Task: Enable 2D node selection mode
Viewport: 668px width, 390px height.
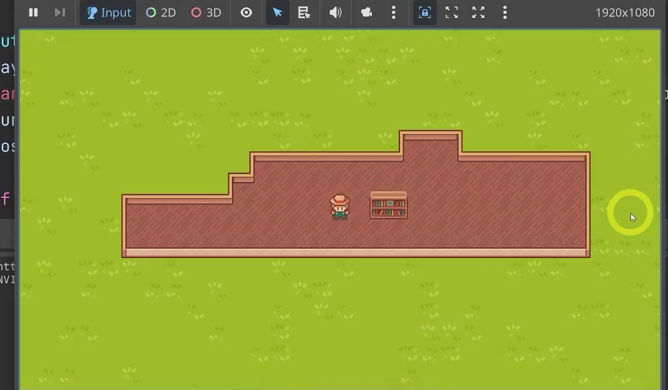Action: coord(161,12)
